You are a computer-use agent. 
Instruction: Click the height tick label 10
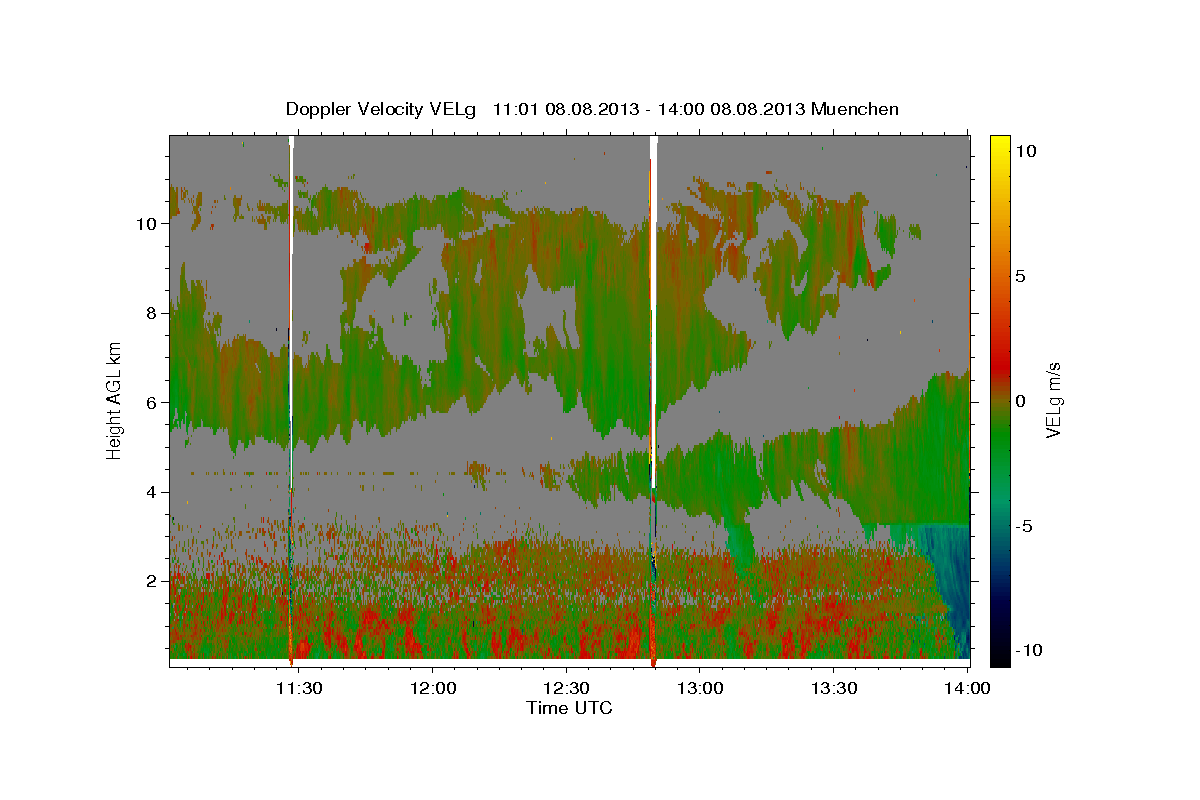tap(146, 224)
